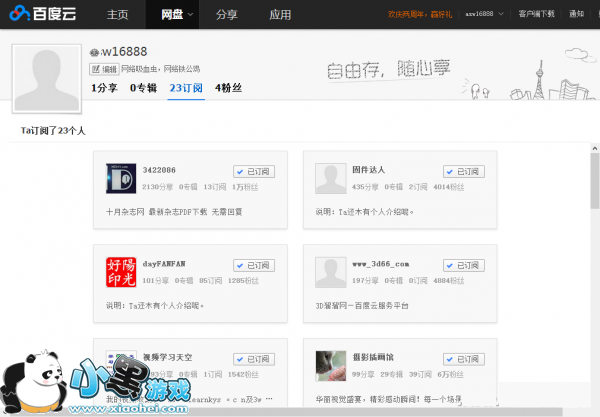600x417 pixels.
Task: Click the Baidu Cloud logo
Action: click(42, 14)
